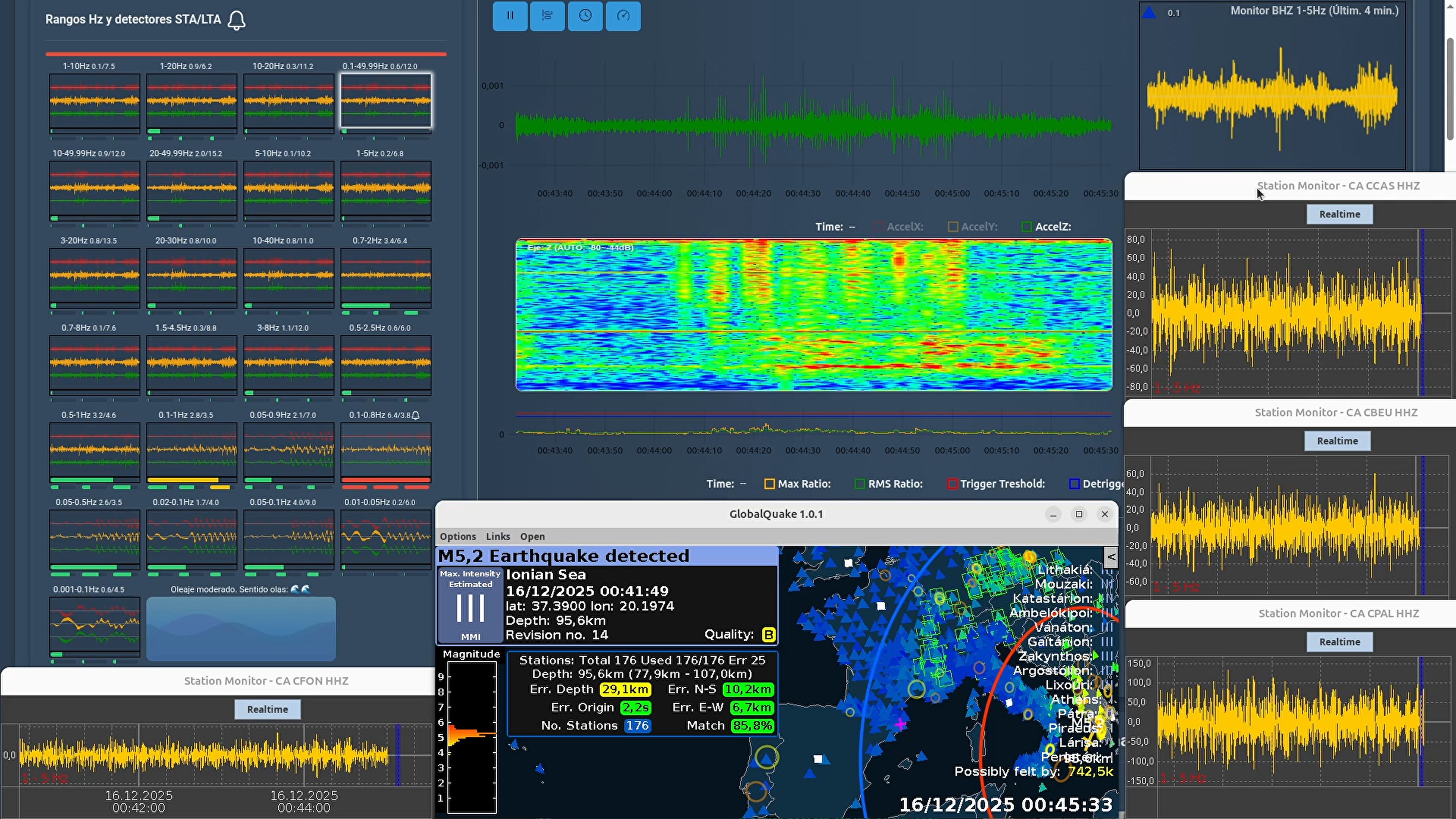The image size is (1456, 819).
Task: Click the chart alignment bars icon
Action: [x=547, y=16]
